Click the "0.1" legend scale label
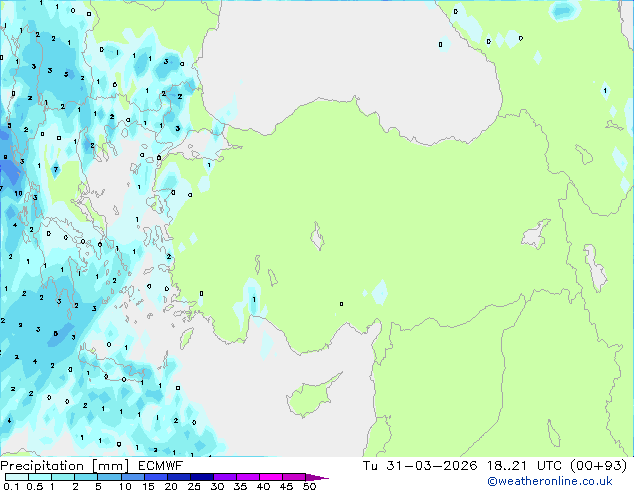Image resolution: width=634 pixels, height=490 pixels. tap(11, 486)
